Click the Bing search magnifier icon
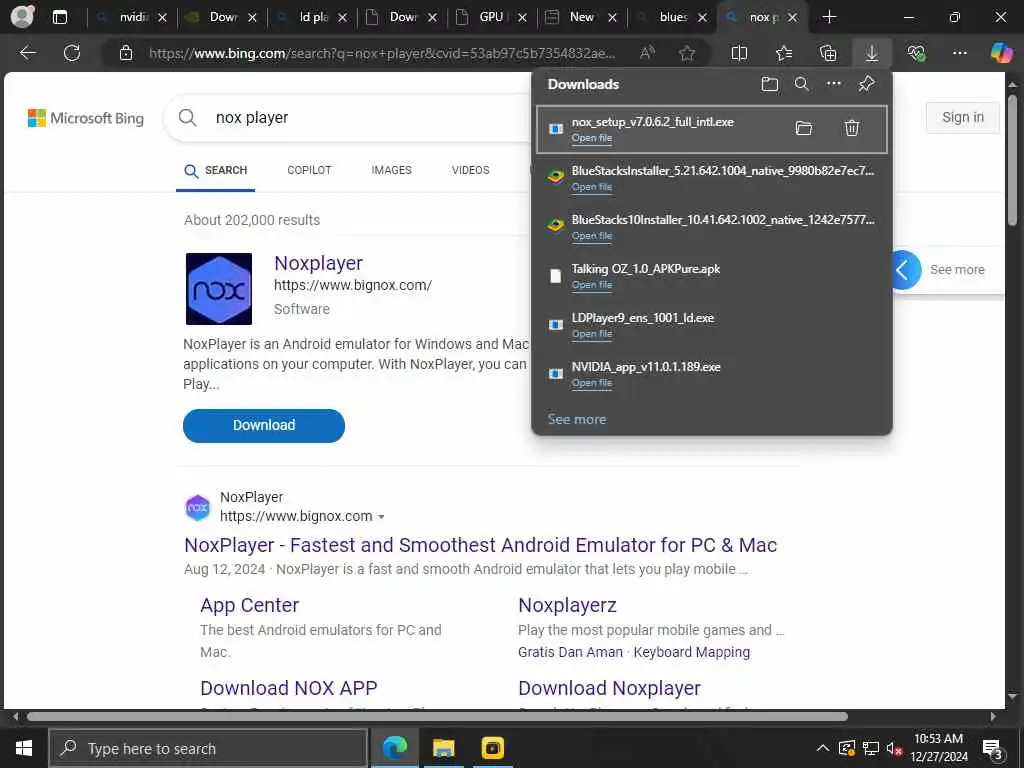The width and height of the screenshot is (1024, 768). coord(187,118)
